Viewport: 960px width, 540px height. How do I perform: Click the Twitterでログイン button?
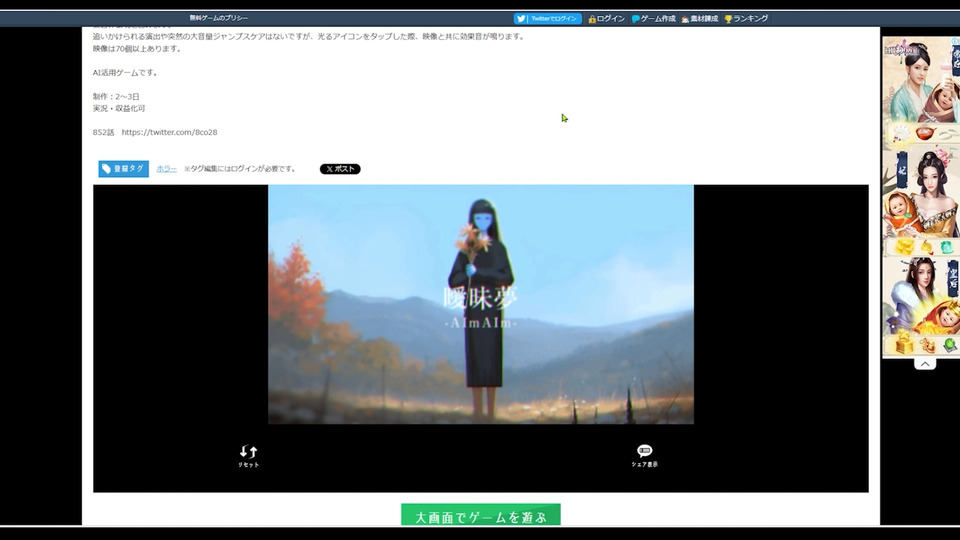(x=547, y=18)
